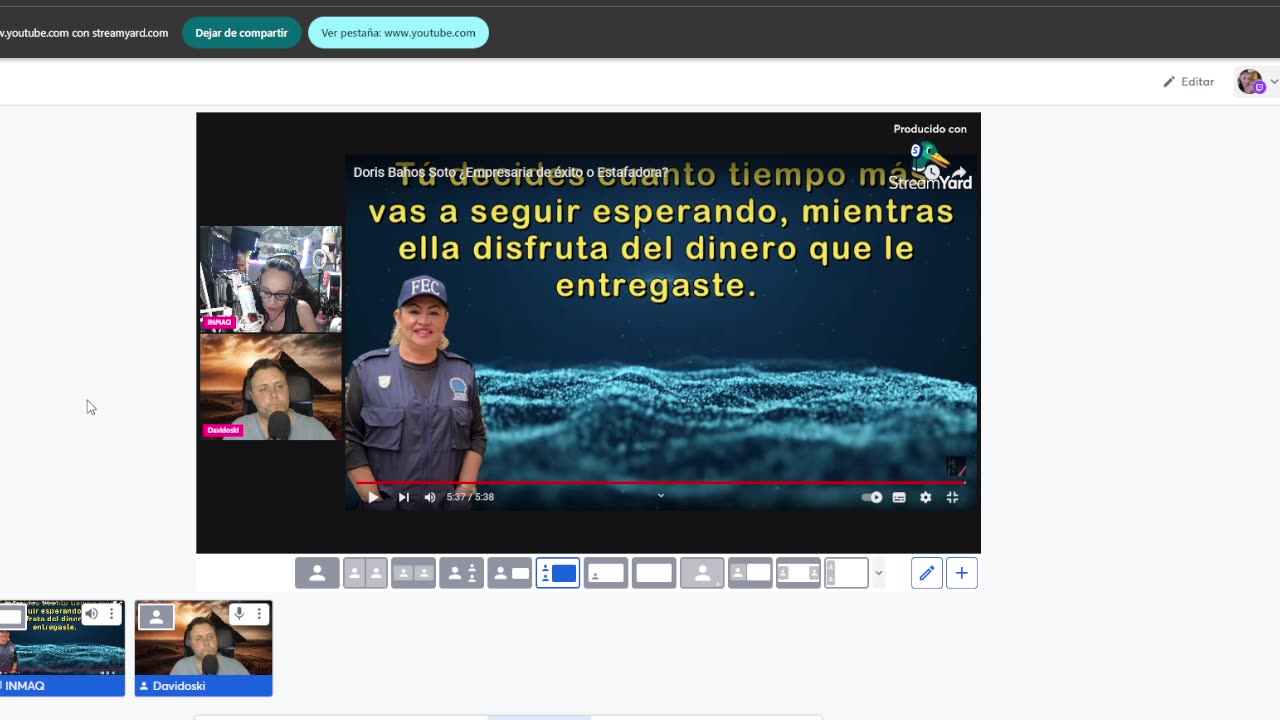This screenshot has width=1280, height=720.
Task: Click the INMAQ webcam feed in the stage
Action: (270, 279)
